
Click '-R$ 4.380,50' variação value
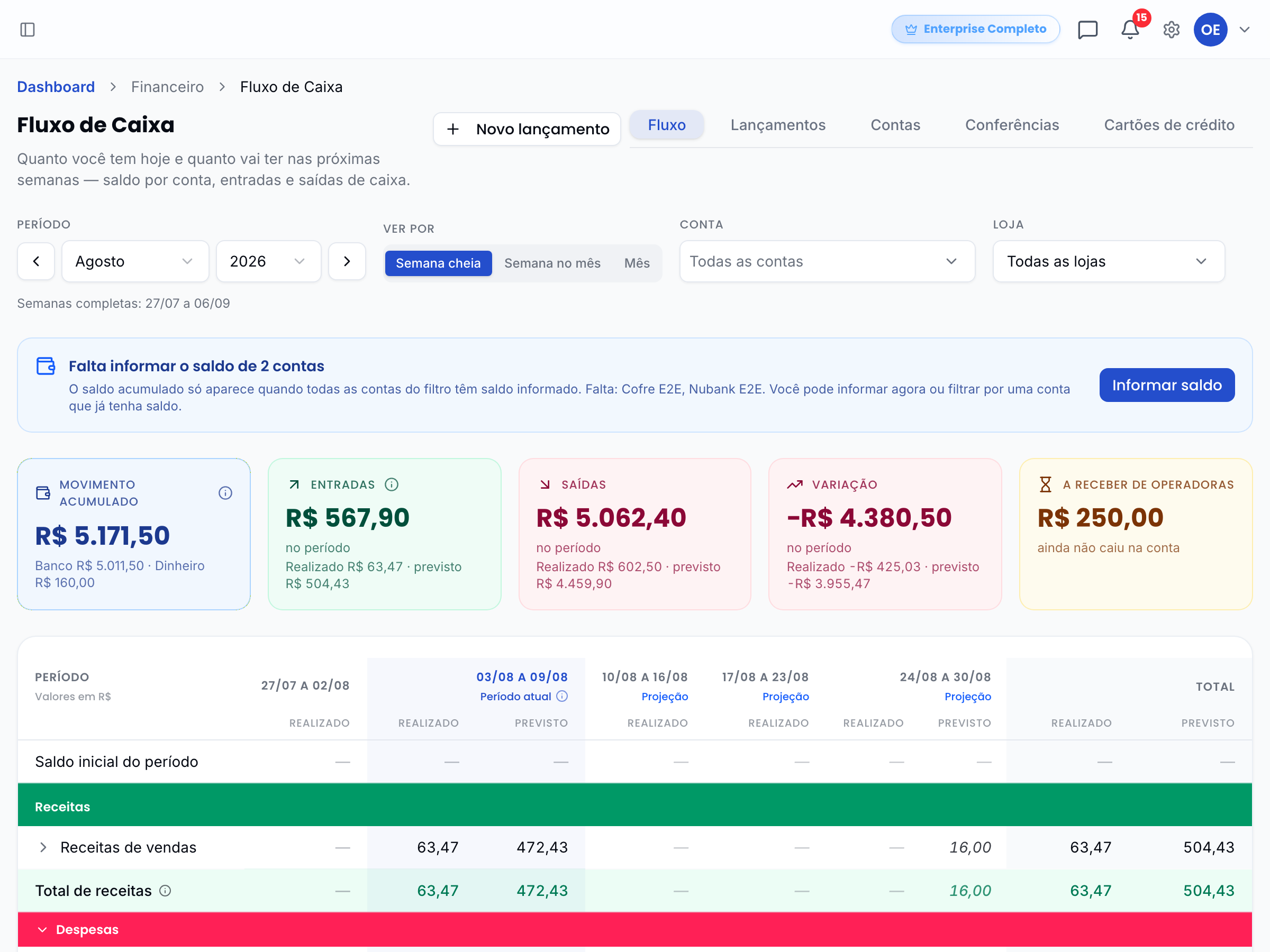pyautogui.click(x=869, y=518)
